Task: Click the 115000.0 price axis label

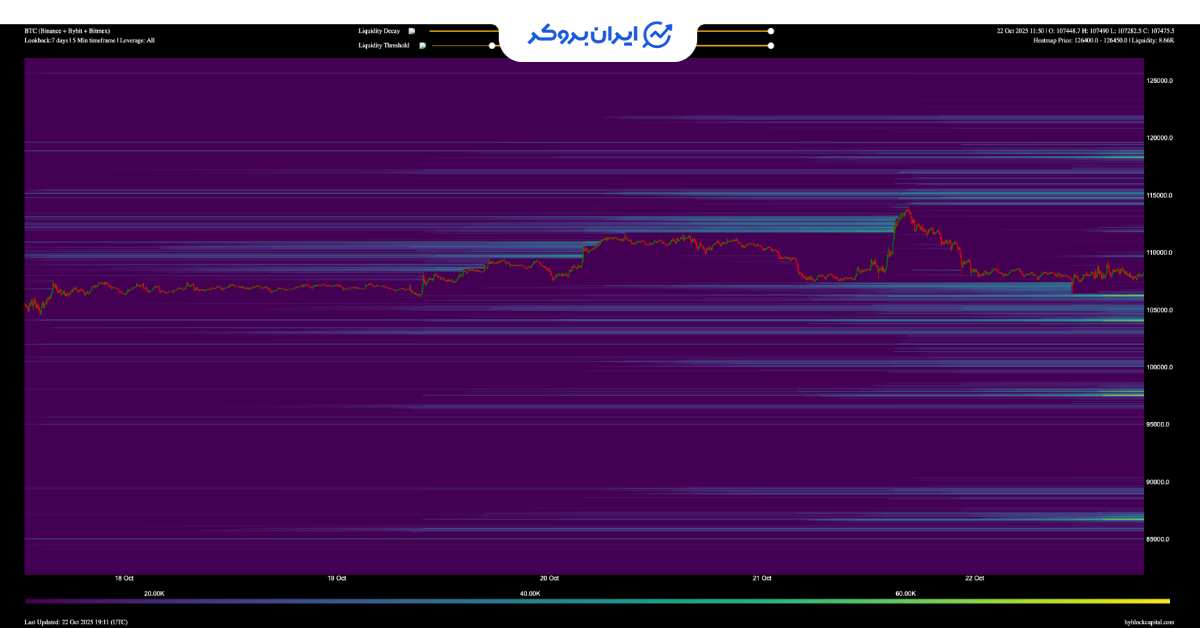Action: (x=1158, y=196)
